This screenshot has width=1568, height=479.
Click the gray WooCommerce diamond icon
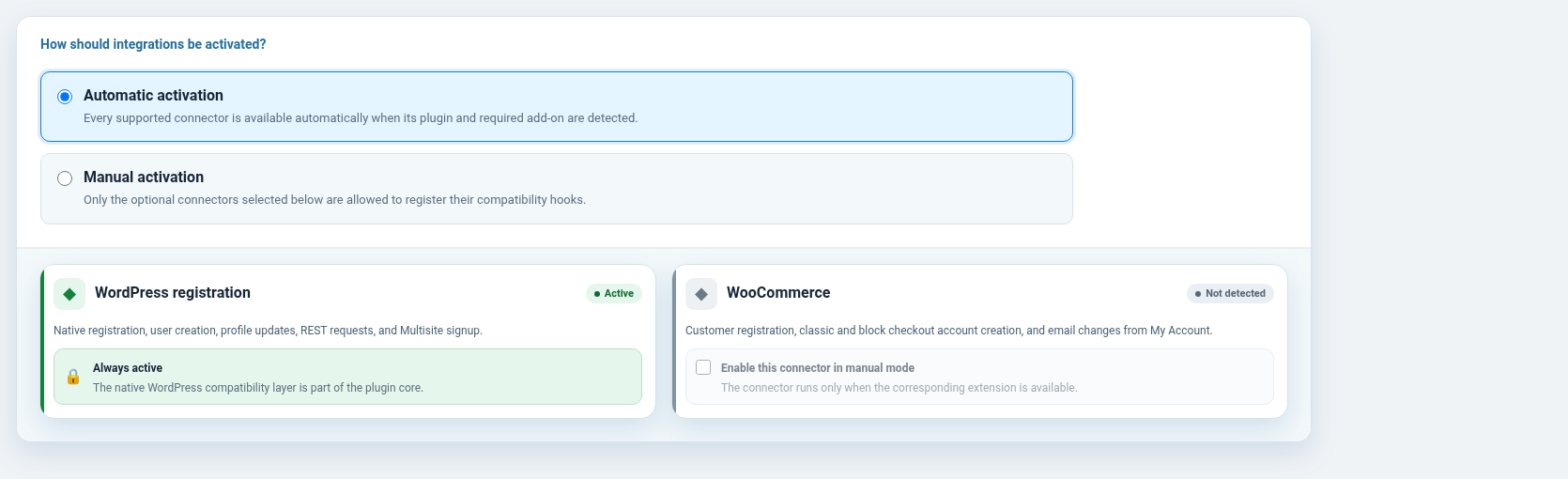point(701,294)
